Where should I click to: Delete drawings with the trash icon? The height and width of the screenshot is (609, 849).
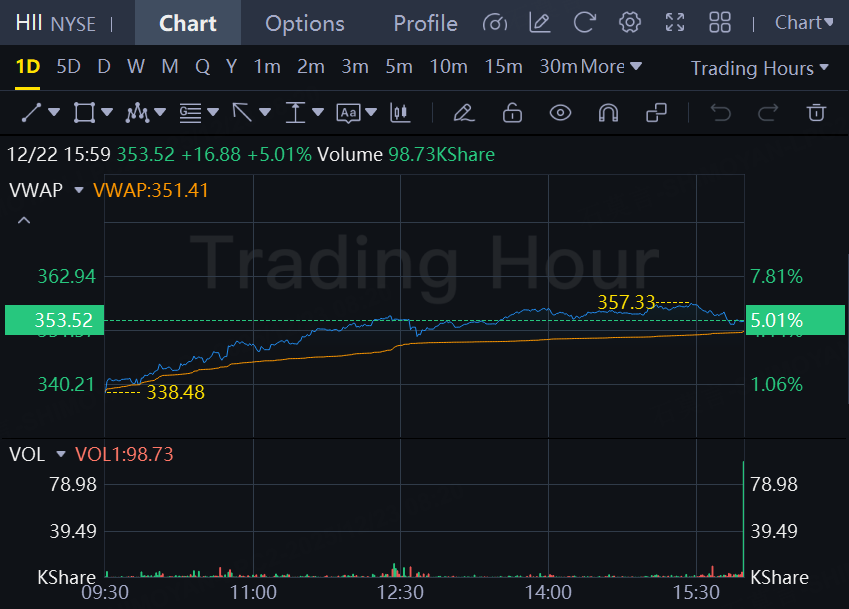[x=816, y=113]
